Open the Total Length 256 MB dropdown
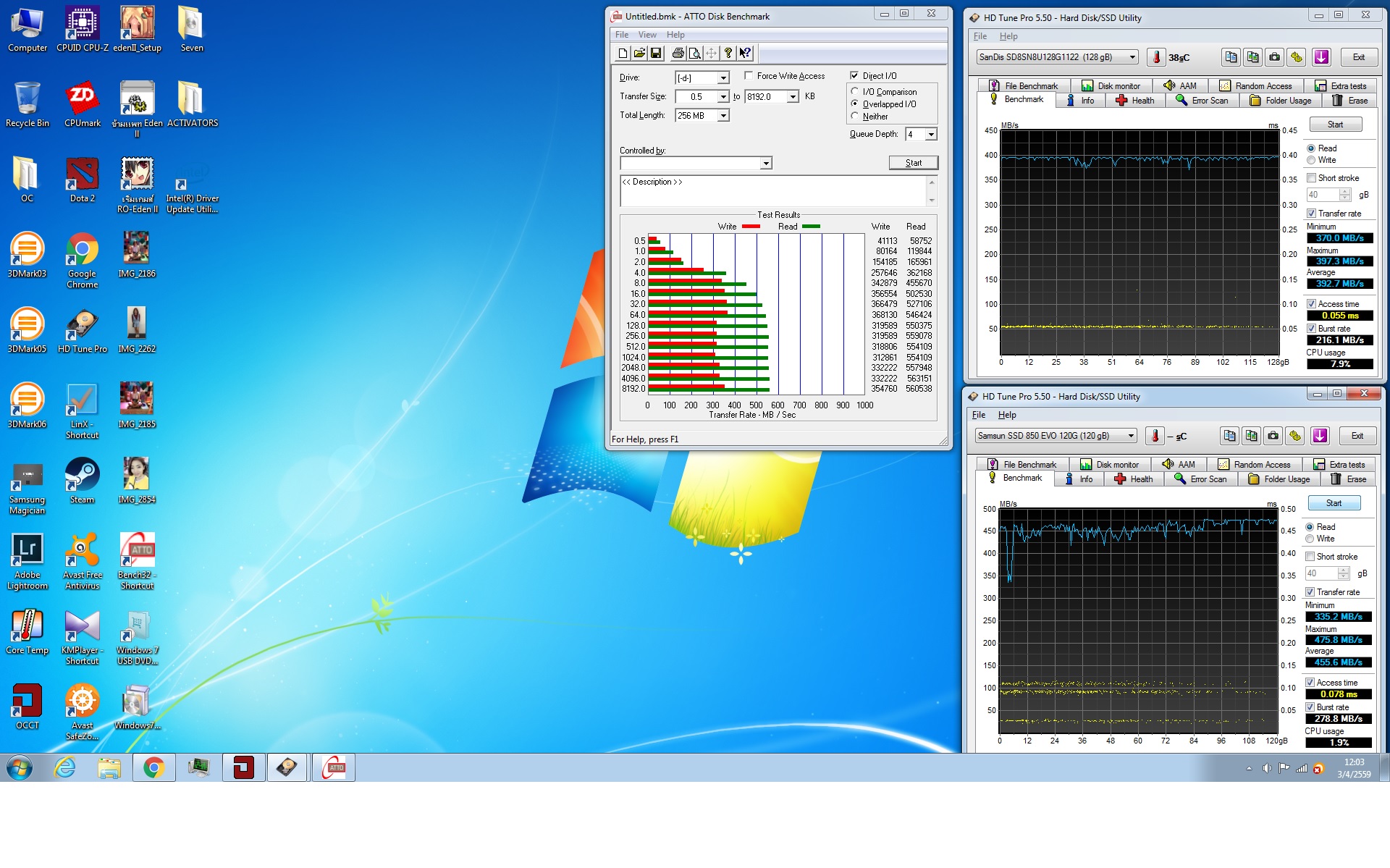The height and width of the screenshot is (868, 1390). click(723, 116)
